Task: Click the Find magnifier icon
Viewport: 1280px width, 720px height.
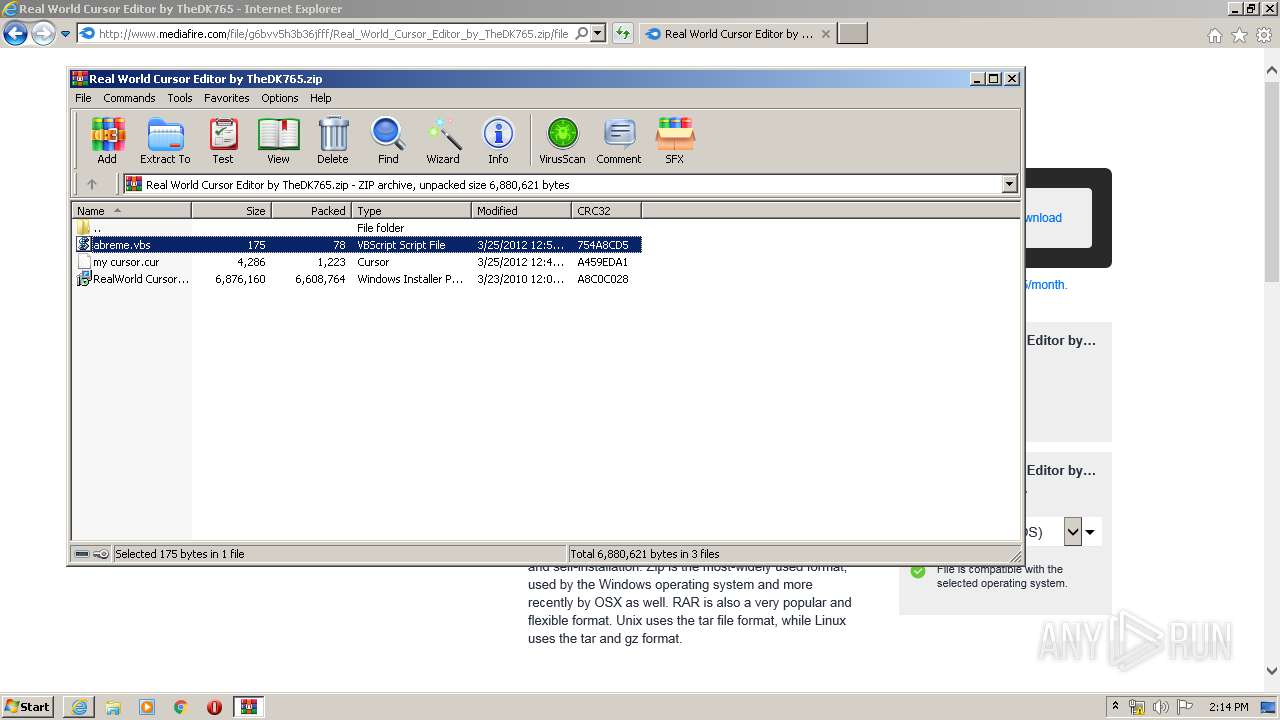Action: coord(388,140)
